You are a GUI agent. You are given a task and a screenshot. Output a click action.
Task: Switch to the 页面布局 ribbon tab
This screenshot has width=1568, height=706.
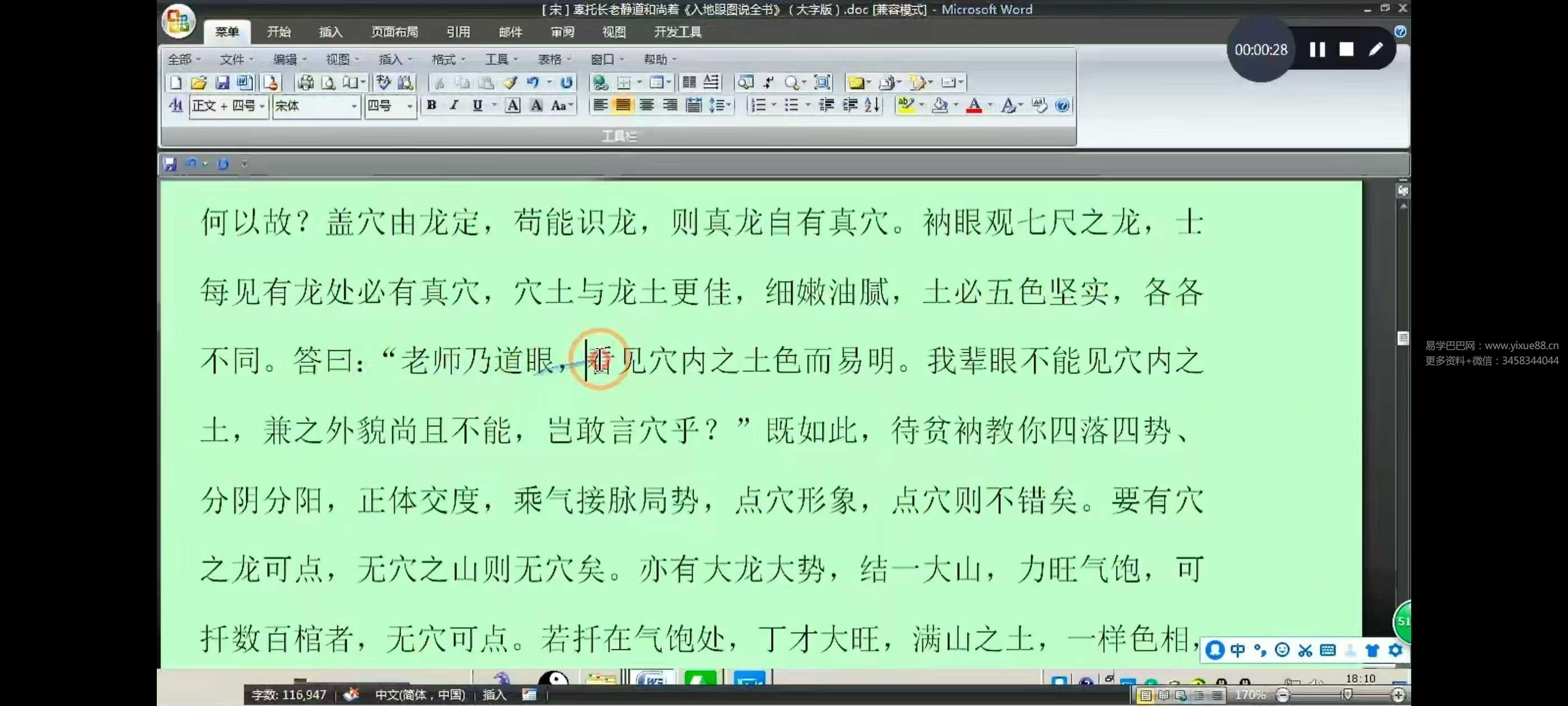pos(394,32)
